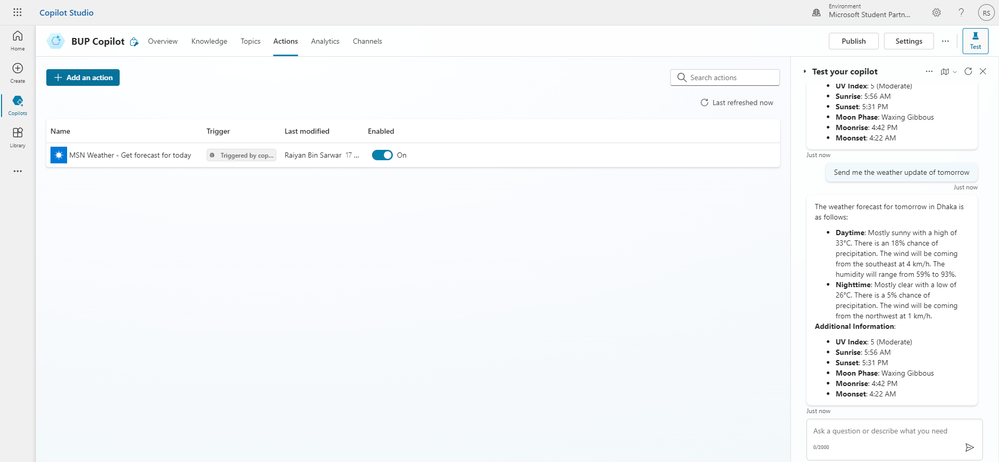
Task: Open the help question mark icon
Action: 961,13
